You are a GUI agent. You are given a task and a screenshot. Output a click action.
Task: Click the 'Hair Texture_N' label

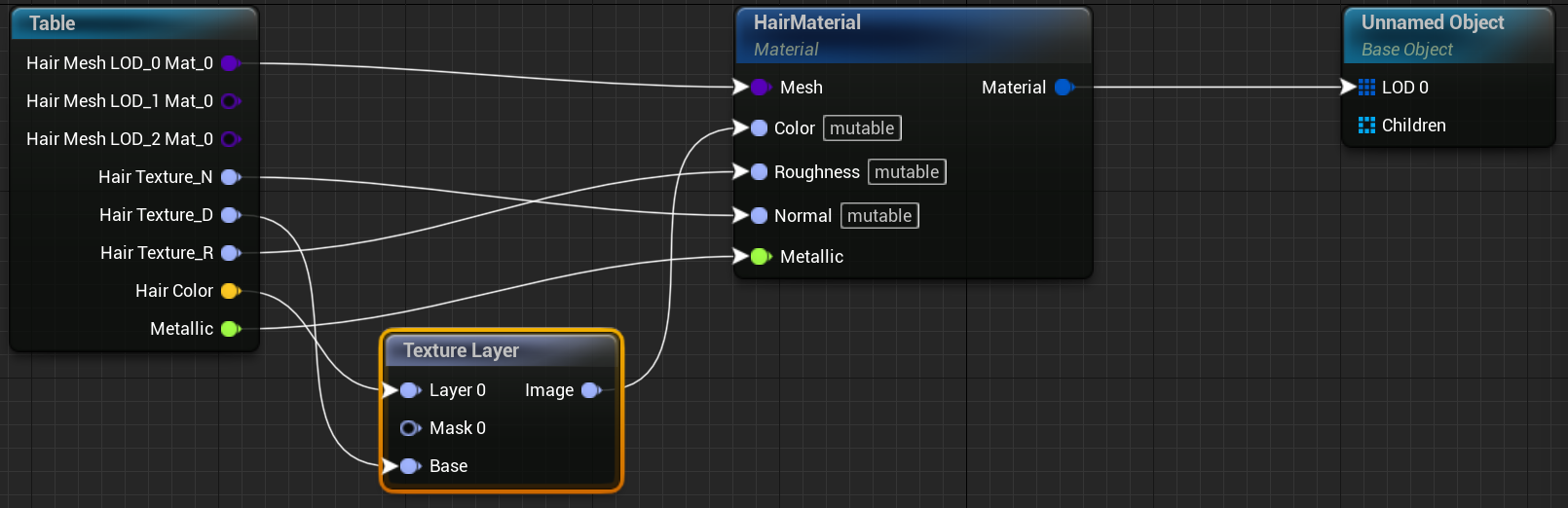(156, 177)
